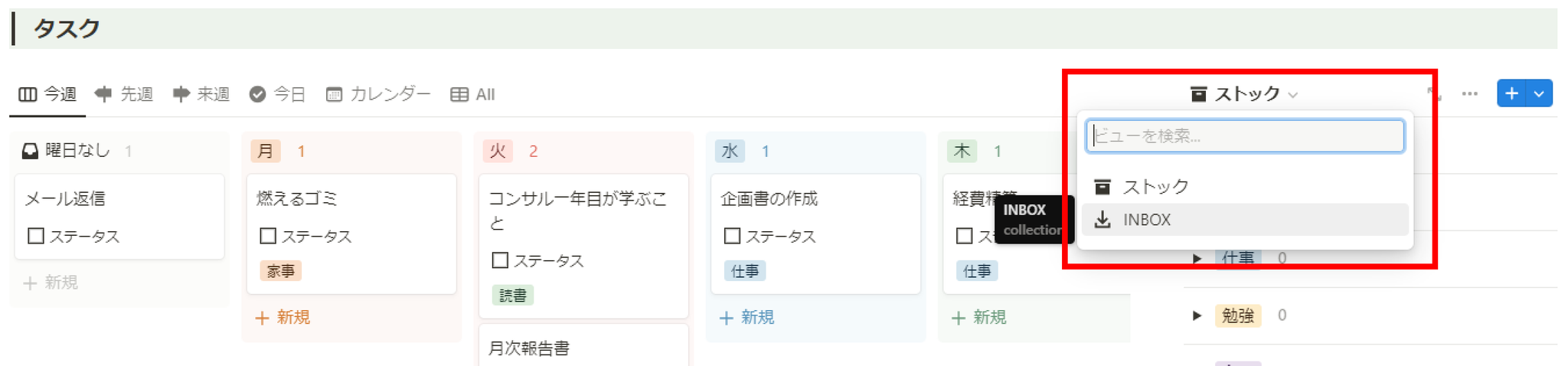The image size is (1568, 366).
Task: Focus the ビューを検索 search field
Action: 1245,136
